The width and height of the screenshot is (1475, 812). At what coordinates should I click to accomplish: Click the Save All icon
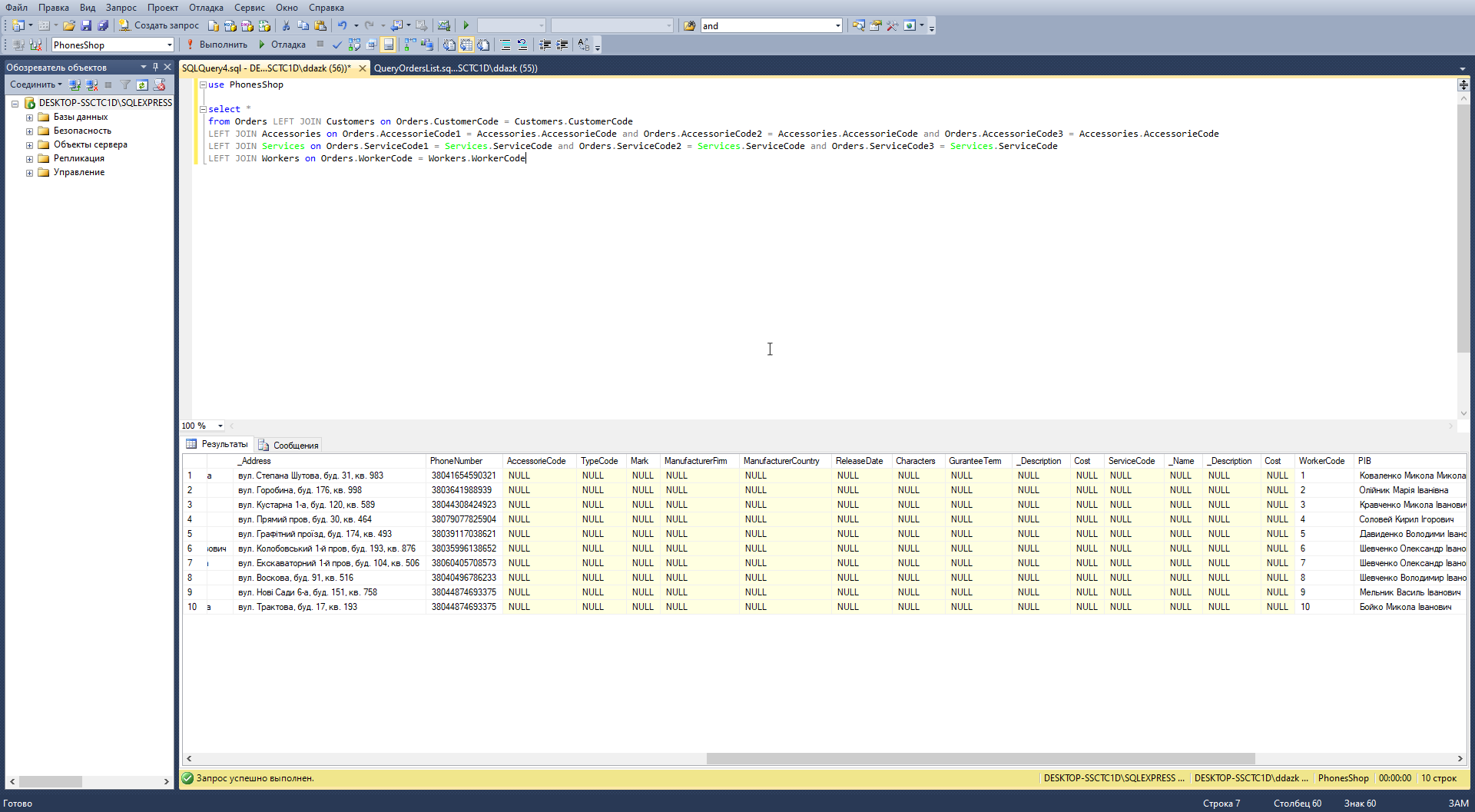pos(103,25)
